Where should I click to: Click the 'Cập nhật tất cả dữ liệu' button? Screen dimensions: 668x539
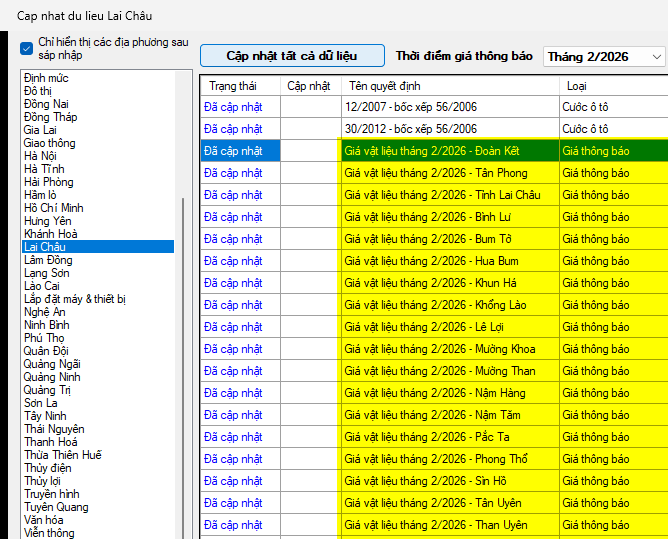coord(291,56)
